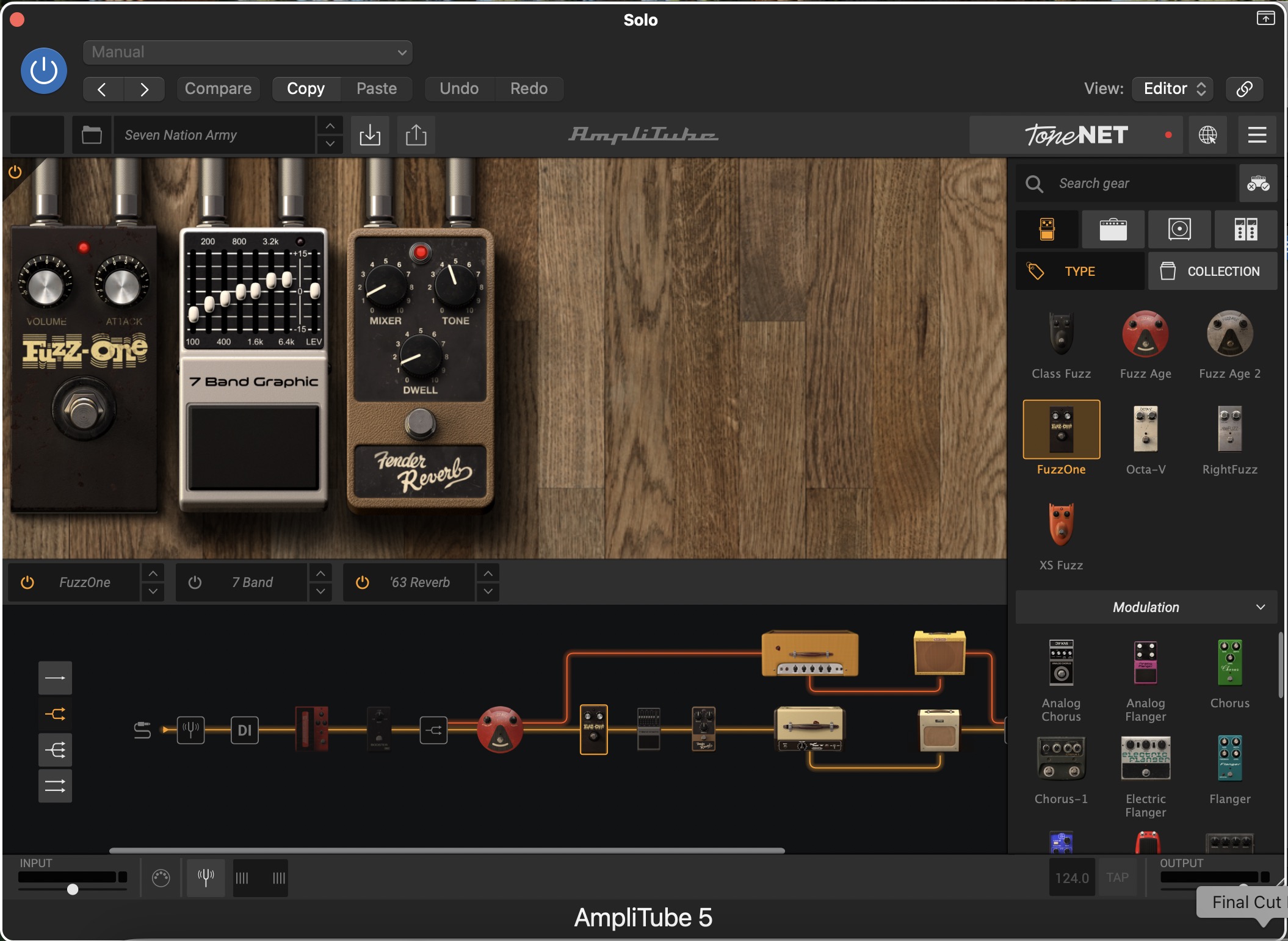Screen dimensions: 1288x941
Task: Click the tuner block in signal chain
Action: [x=190, y=730]
